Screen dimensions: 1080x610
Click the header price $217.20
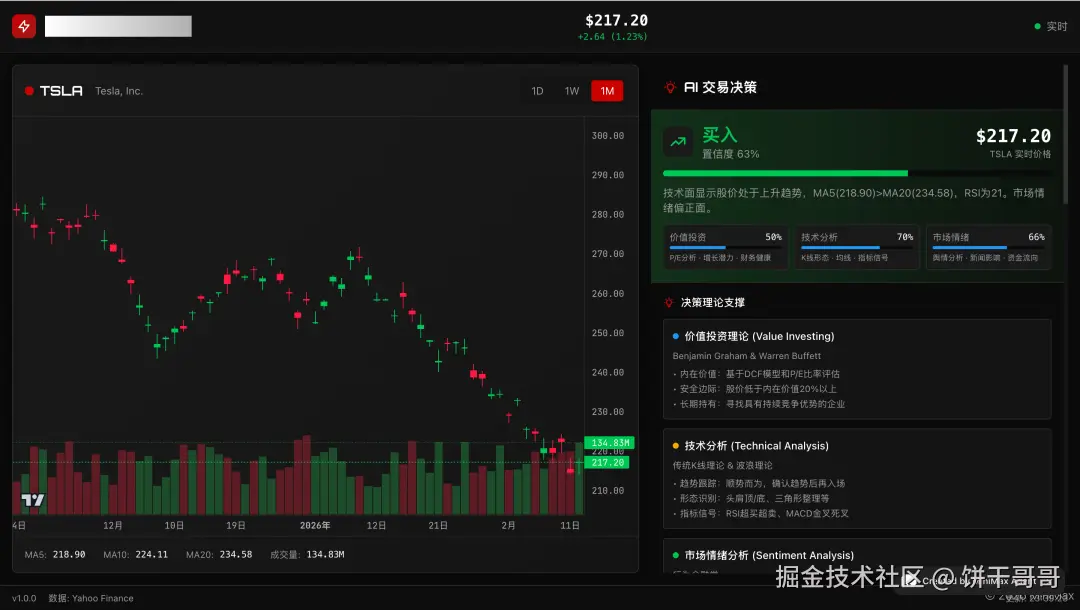[x=616, y=21]
